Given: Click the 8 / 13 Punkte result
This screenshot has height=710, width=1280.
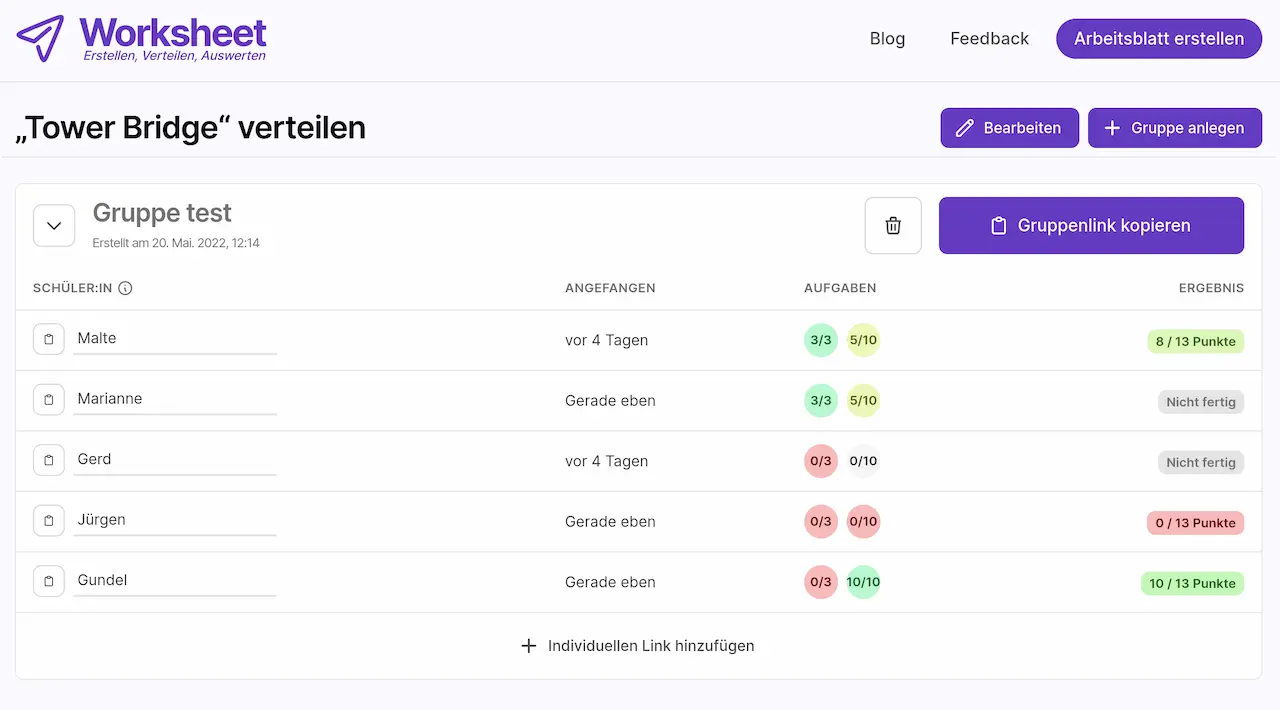Looking at the screenshot, I should pos(1195,342).
